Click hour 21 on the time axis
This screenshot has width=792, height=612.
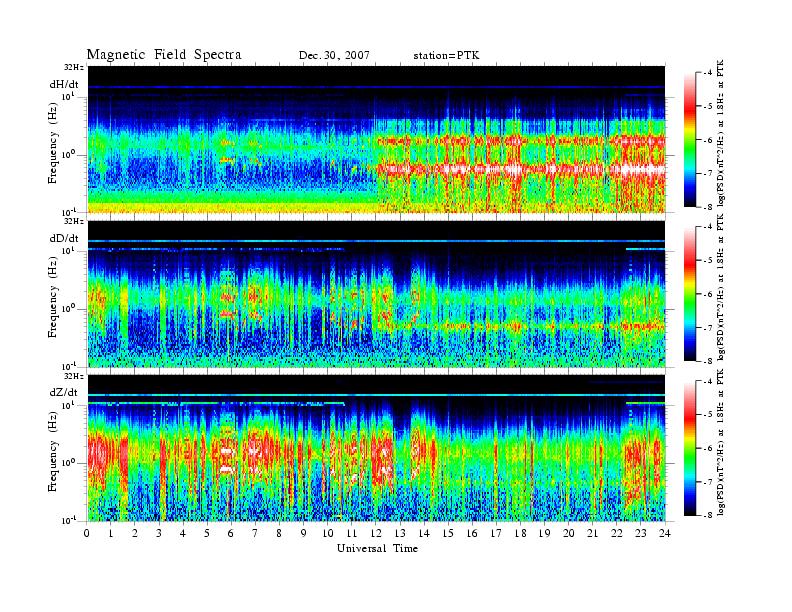click(592, 533)
